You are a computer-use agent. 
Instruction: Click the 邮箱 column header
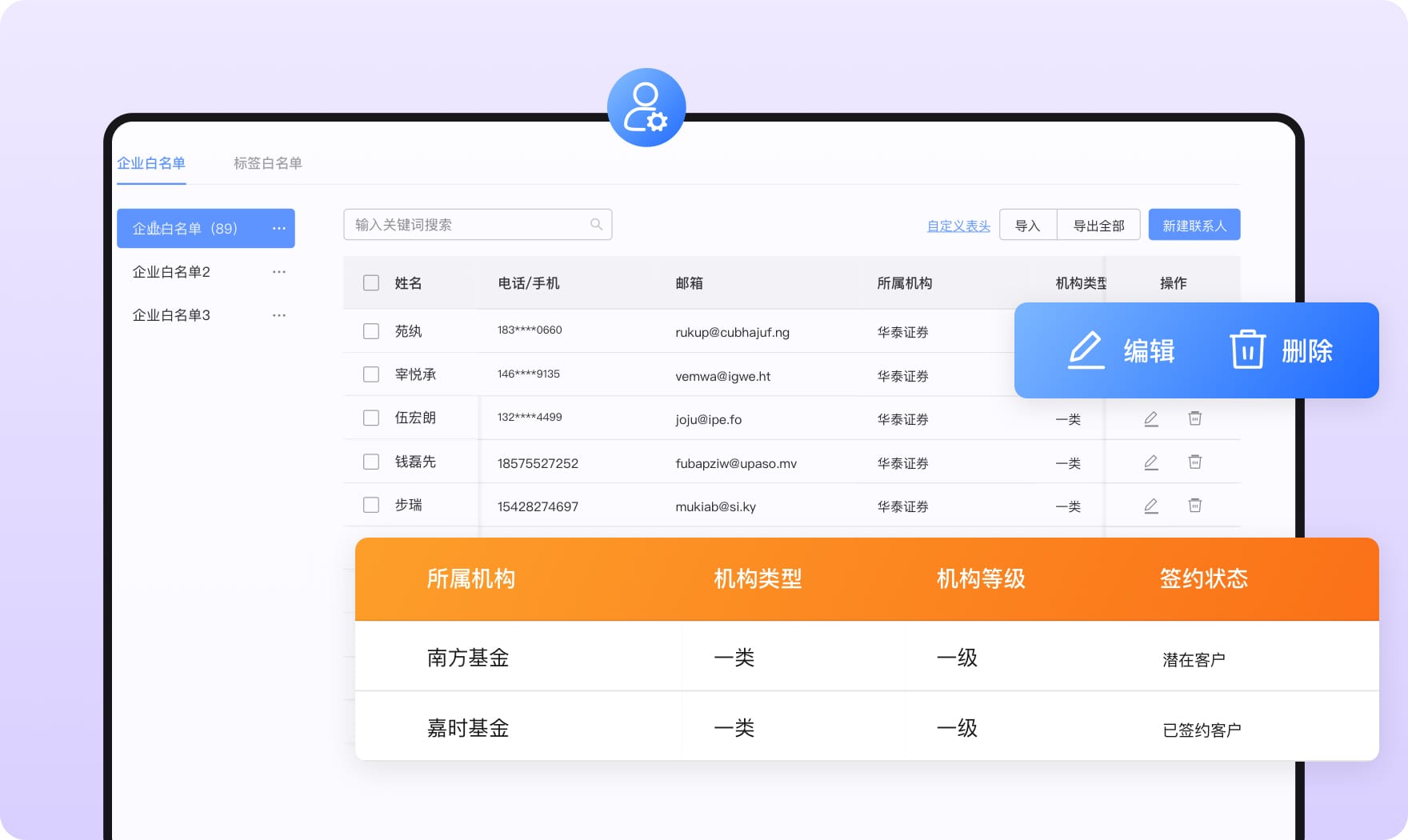pos(690,283)
